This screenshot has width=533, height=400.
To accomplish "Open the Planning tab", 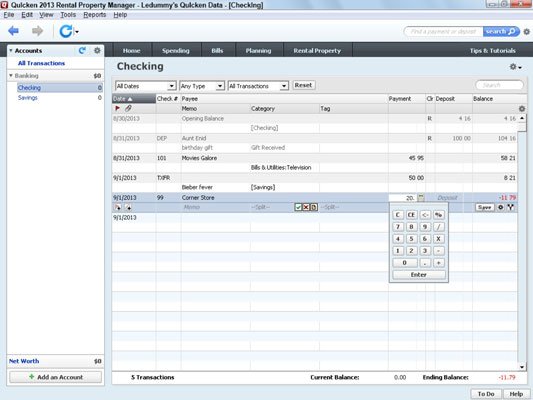I will point(258,51).
